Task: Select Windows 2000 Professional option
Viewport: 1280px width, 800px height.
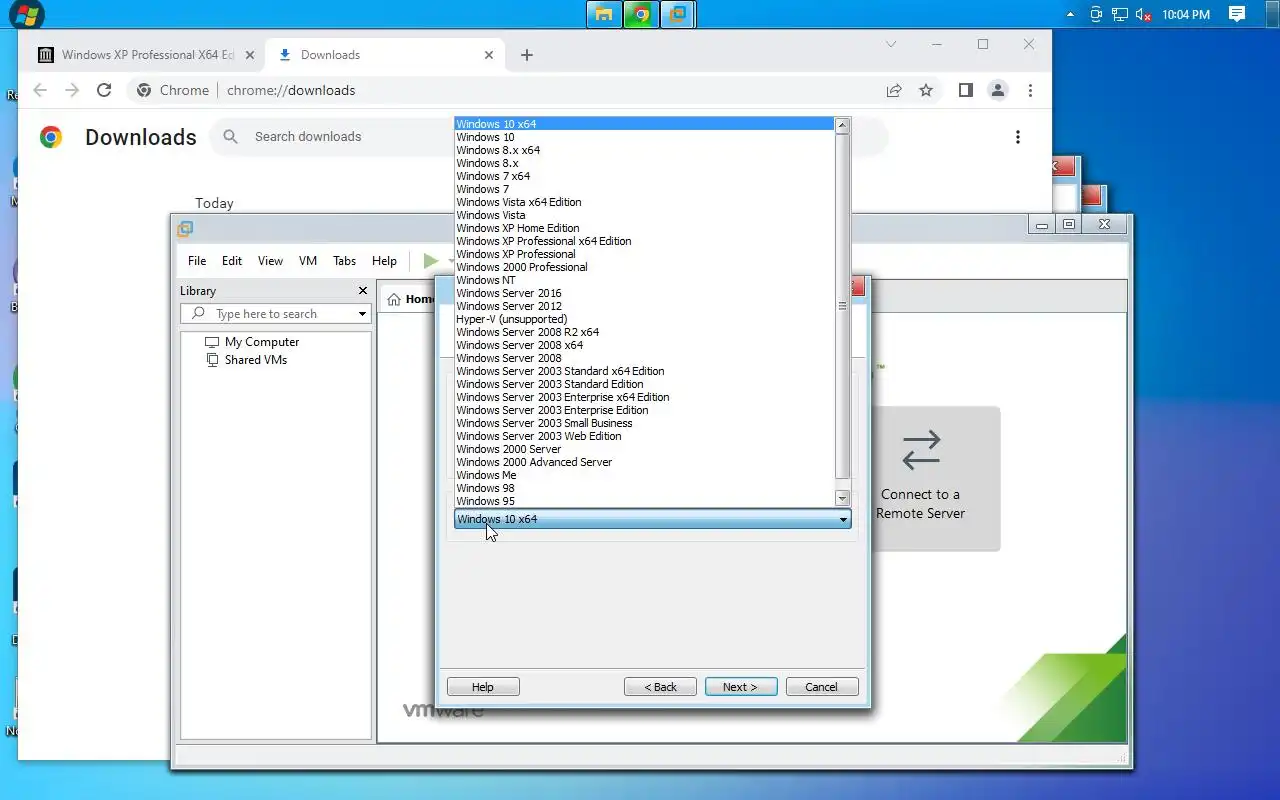Action: point(645,267)
